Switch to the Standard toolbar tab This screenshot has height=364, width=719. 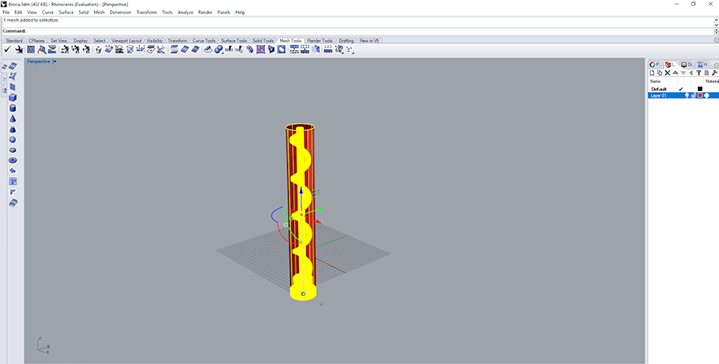(x=14, y=41)
